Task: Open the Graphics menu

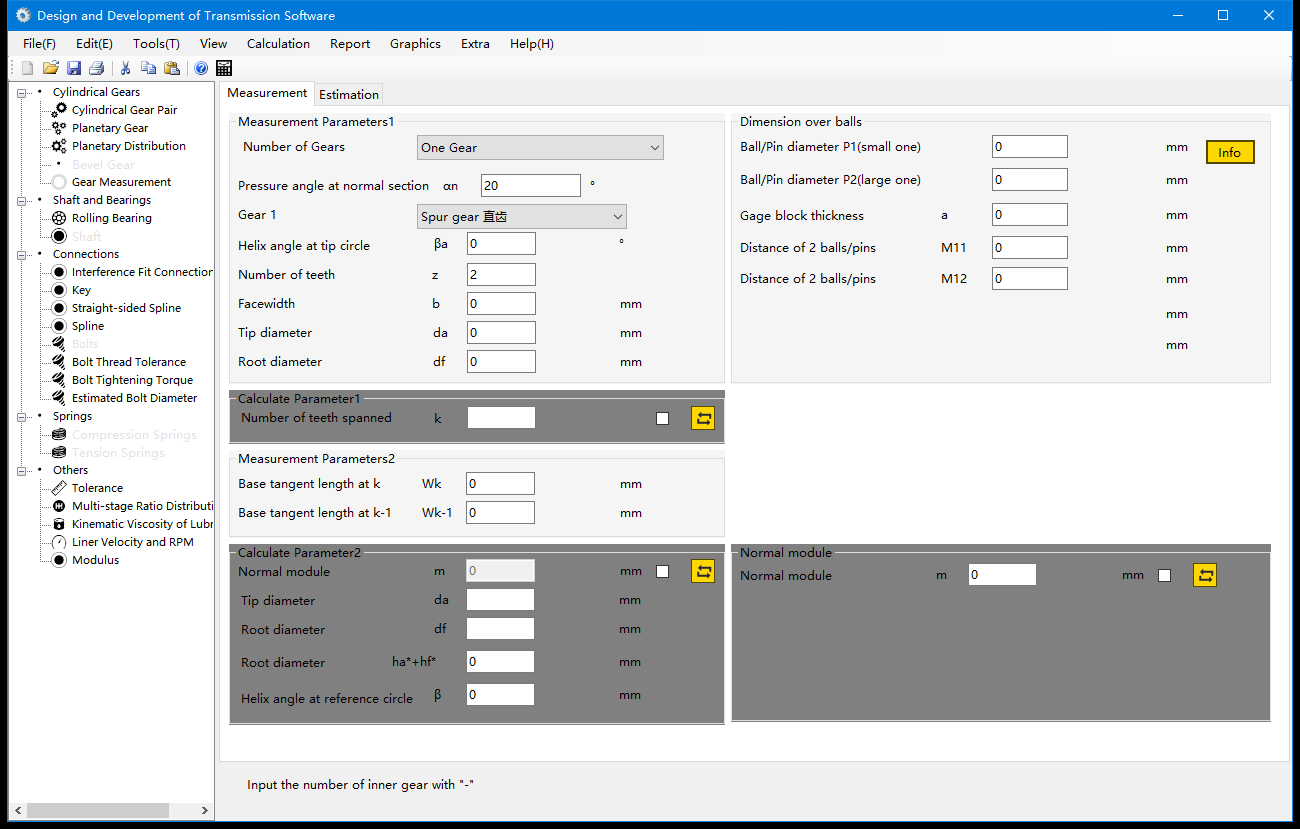Action: pos(415,44)
